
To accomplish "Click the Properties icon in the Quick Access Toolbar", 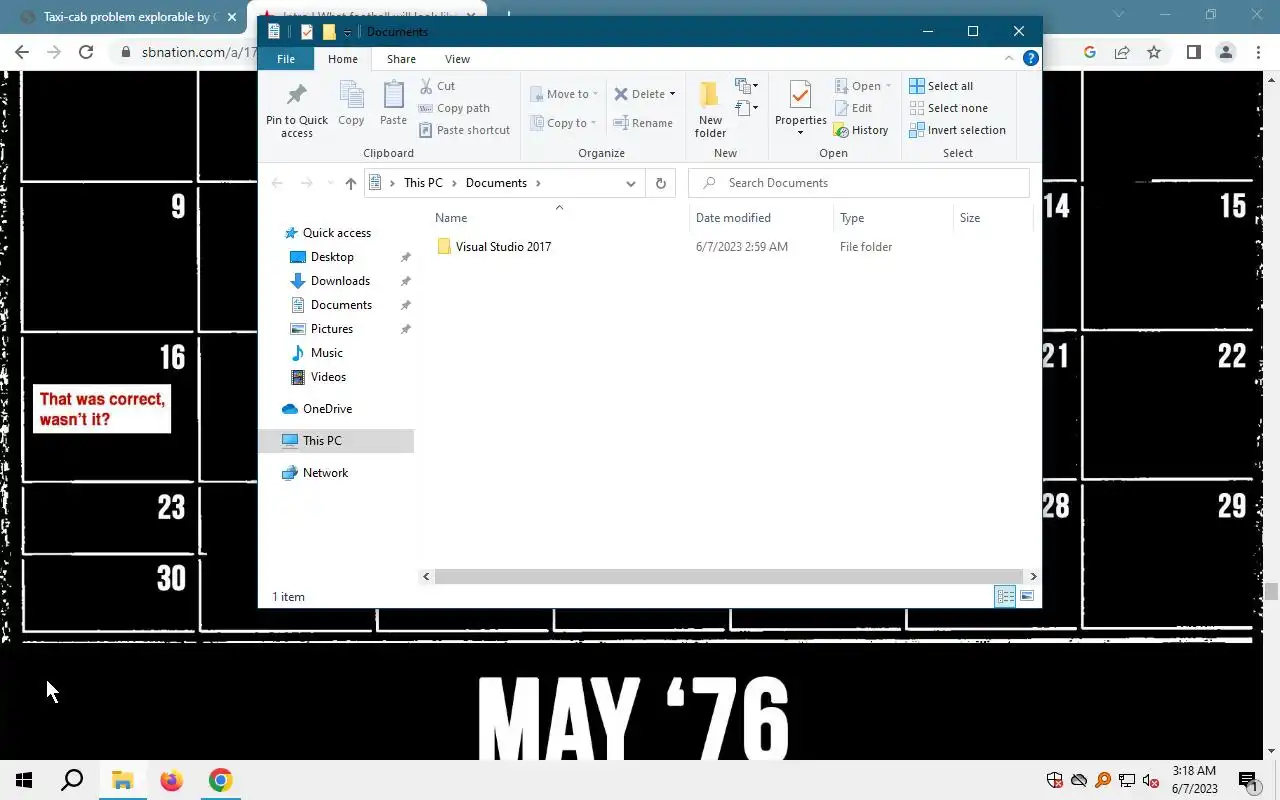I will coord(306,32).
